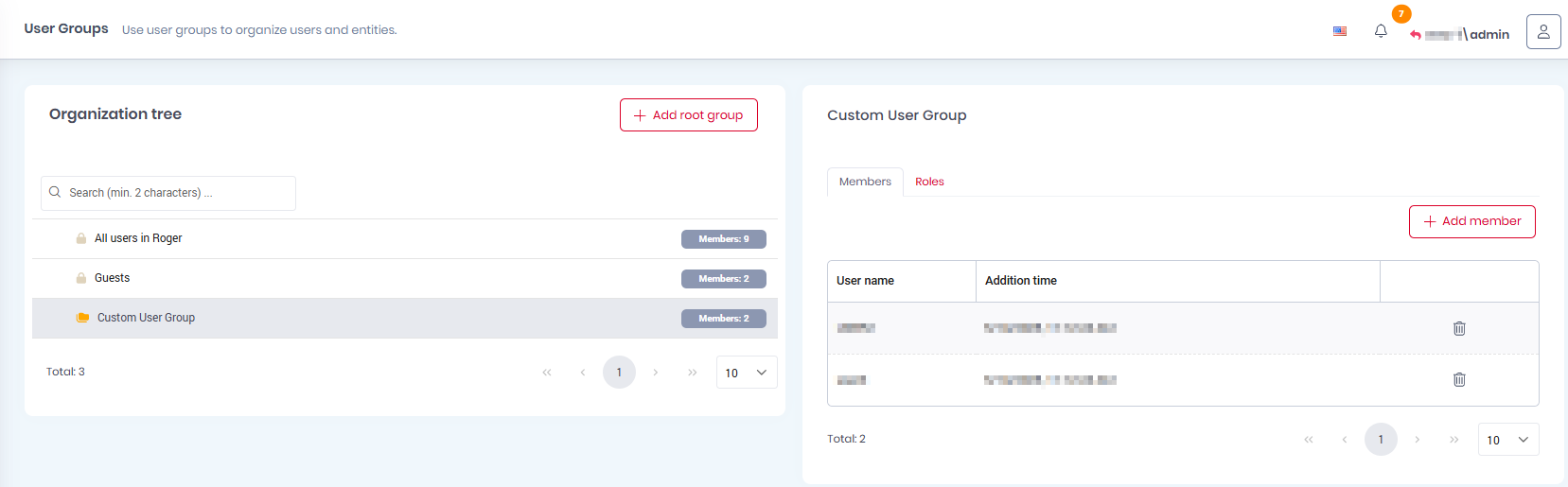Delete the first member using trash icon

coord(1459,328)
